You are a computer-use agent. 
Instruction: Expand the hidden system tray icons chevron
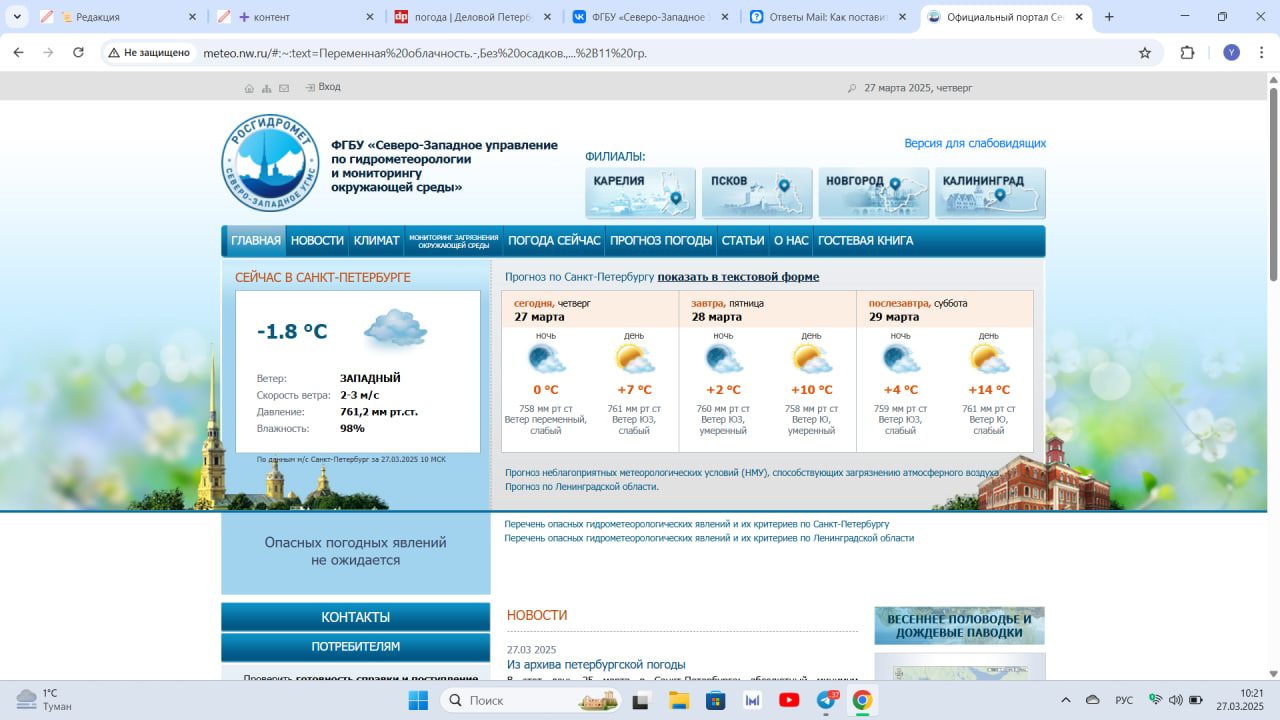(x=1065, y=700)
